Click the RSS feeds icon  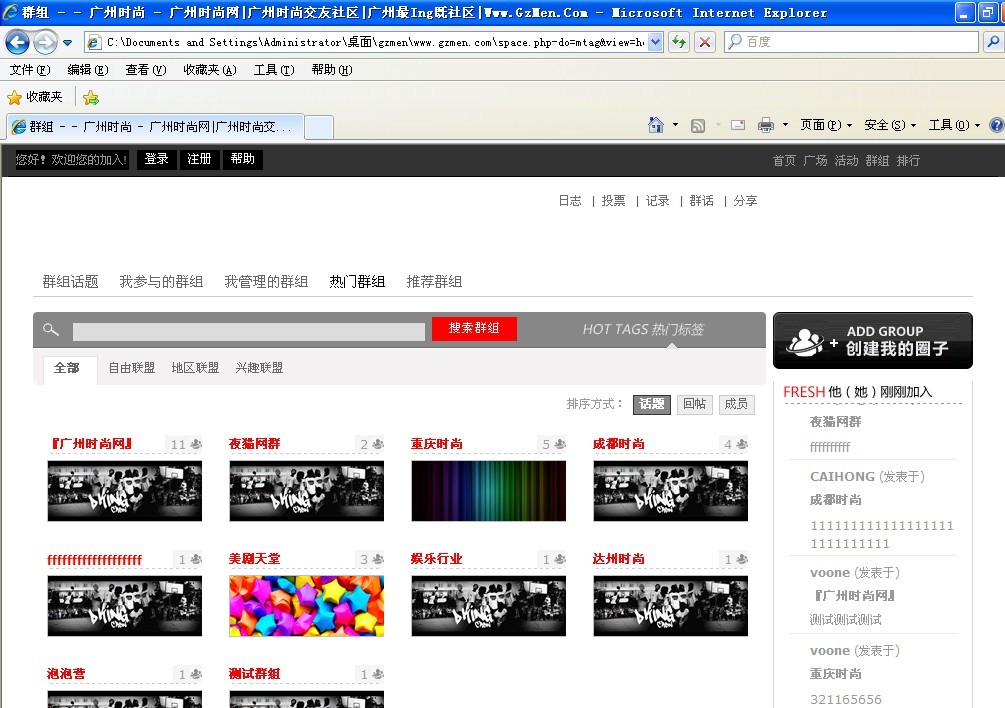click(698, 126)
